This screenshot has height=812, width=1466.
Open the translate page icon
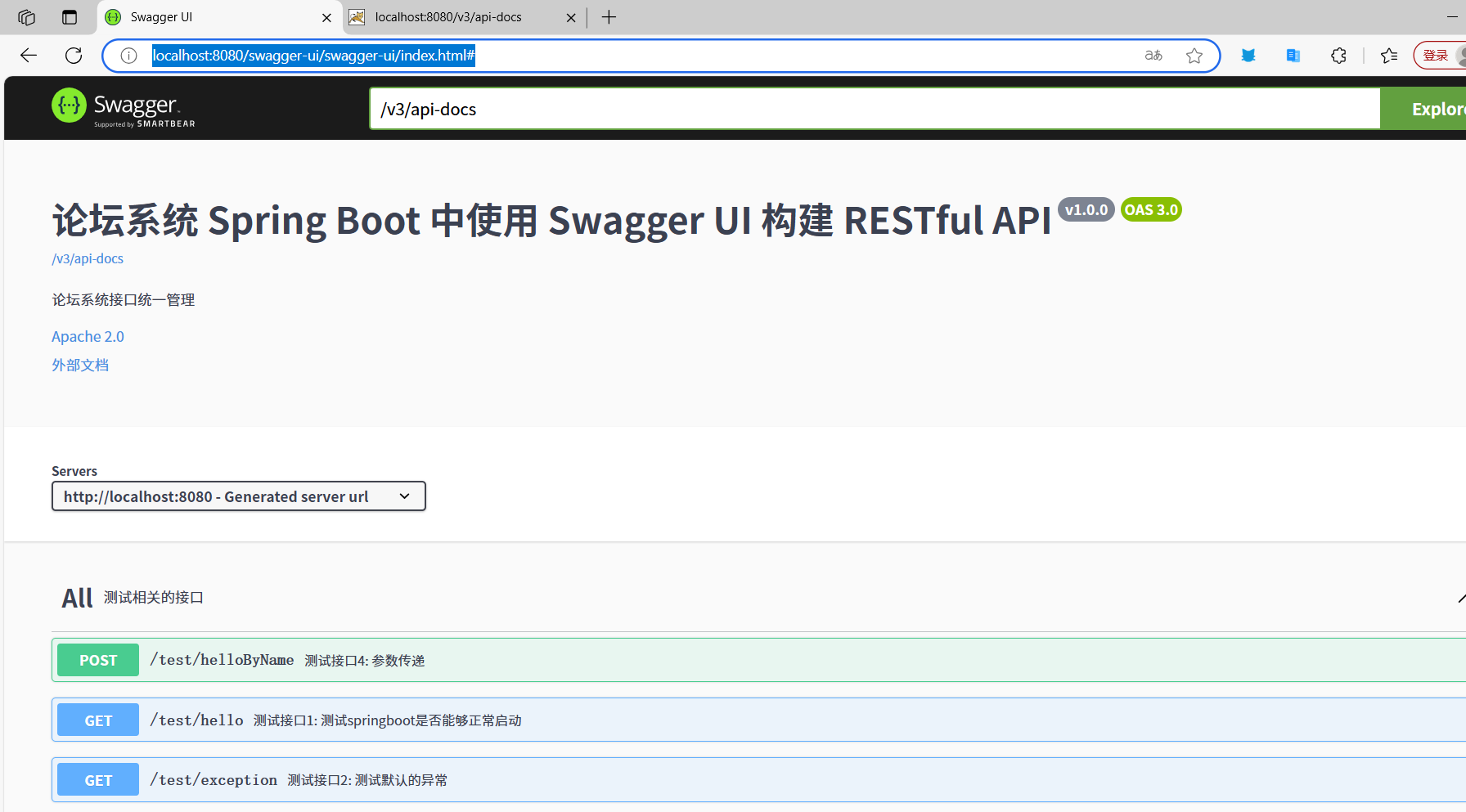pyautogui.click(x=1153, y=56)
